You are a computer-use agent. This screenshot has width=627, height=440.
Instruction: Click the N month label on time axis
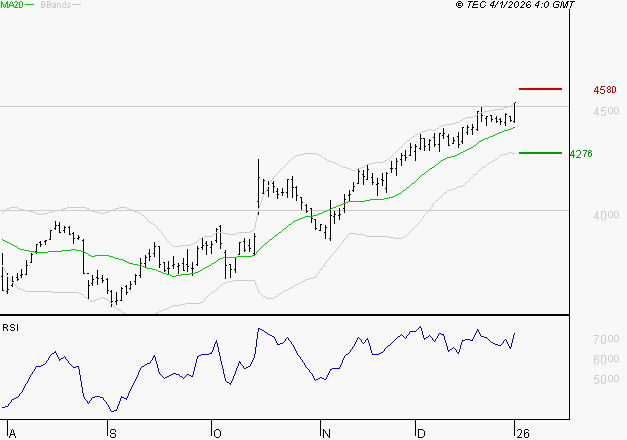tap(326, 434)
